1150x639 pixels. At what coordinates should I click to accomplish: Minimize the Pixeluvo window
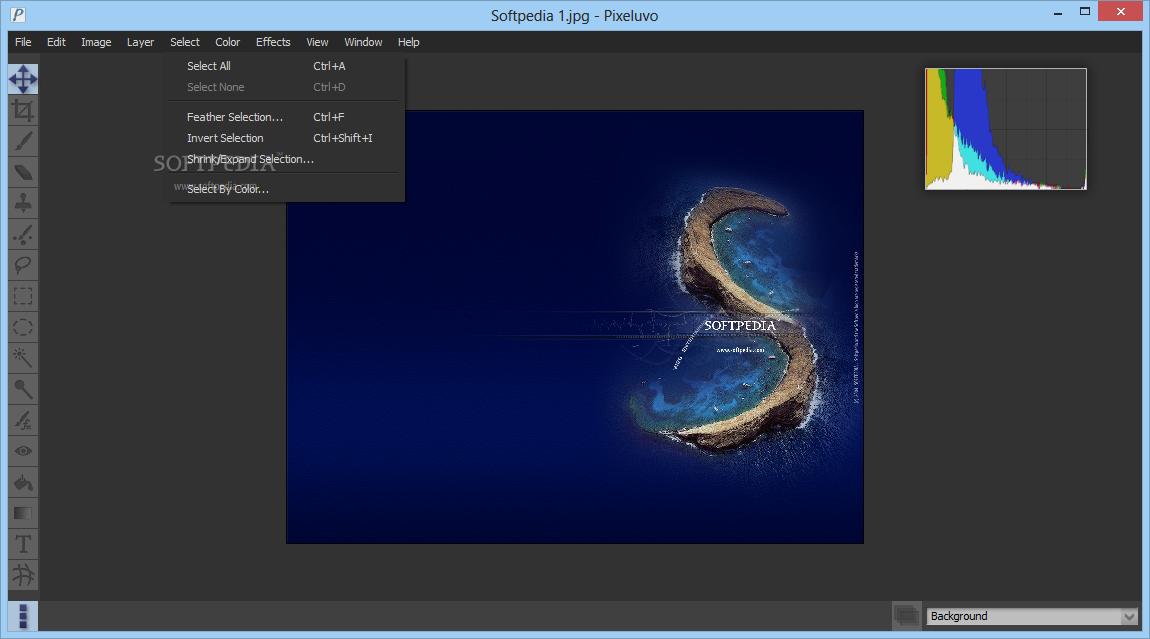[1058, 12]
